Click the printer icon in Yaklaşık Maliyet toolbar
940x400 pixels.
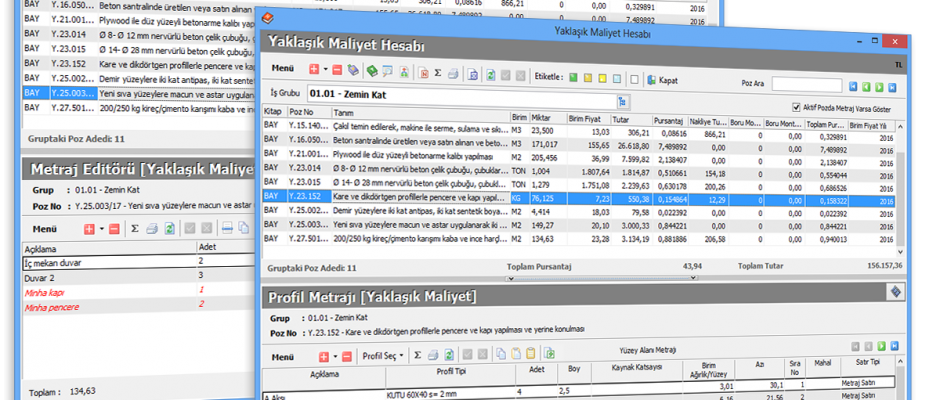pyautogui.click(x=454, y=71)
